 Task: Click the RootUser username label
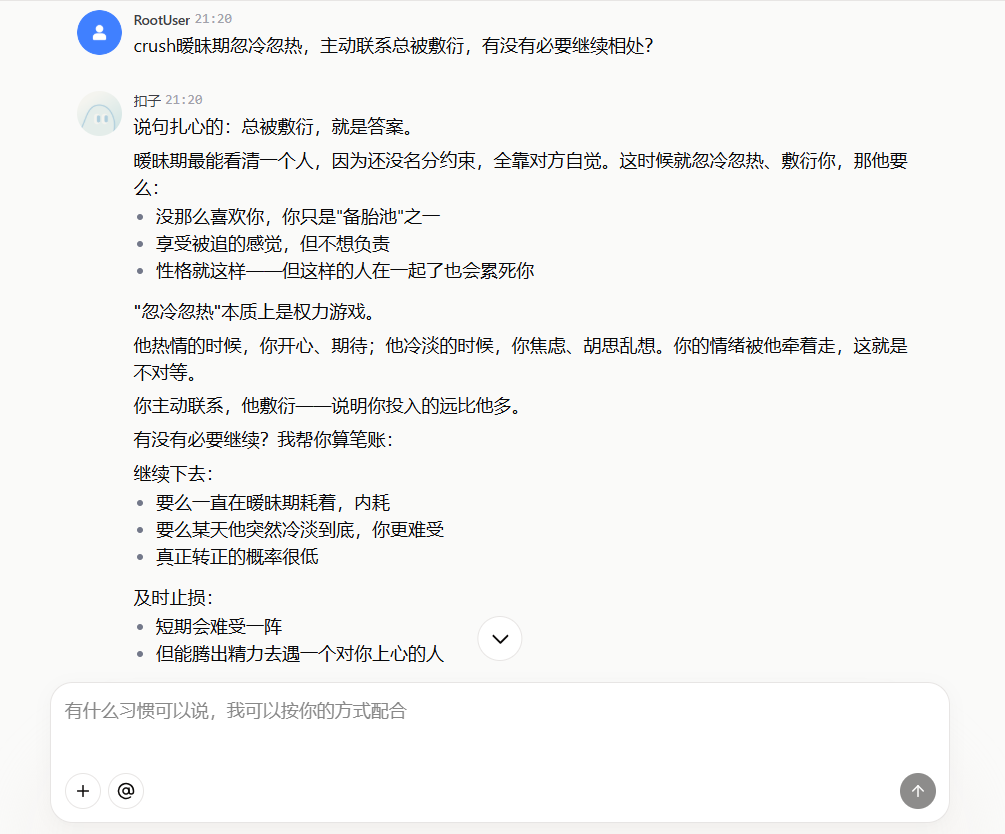[164, 18]
